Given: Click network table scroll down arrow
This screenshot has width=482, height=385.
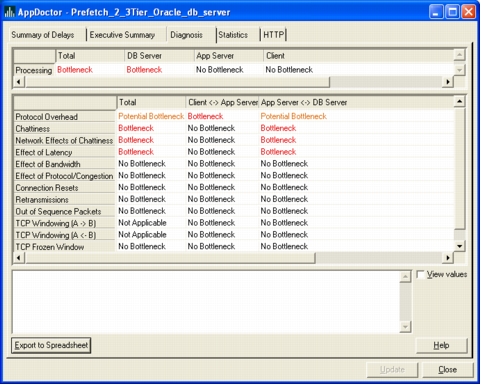Looking at the screenshot, I should tap(459, 246).
